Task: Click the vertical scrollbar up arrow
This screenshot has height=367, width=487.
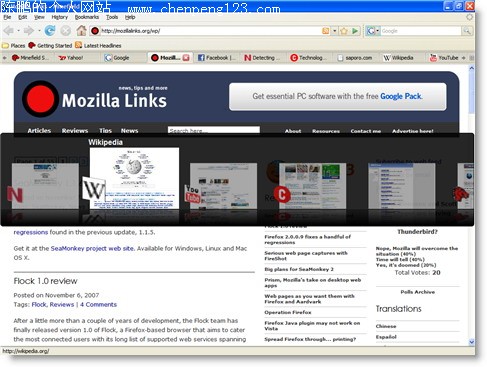Action: coord(471,68)
